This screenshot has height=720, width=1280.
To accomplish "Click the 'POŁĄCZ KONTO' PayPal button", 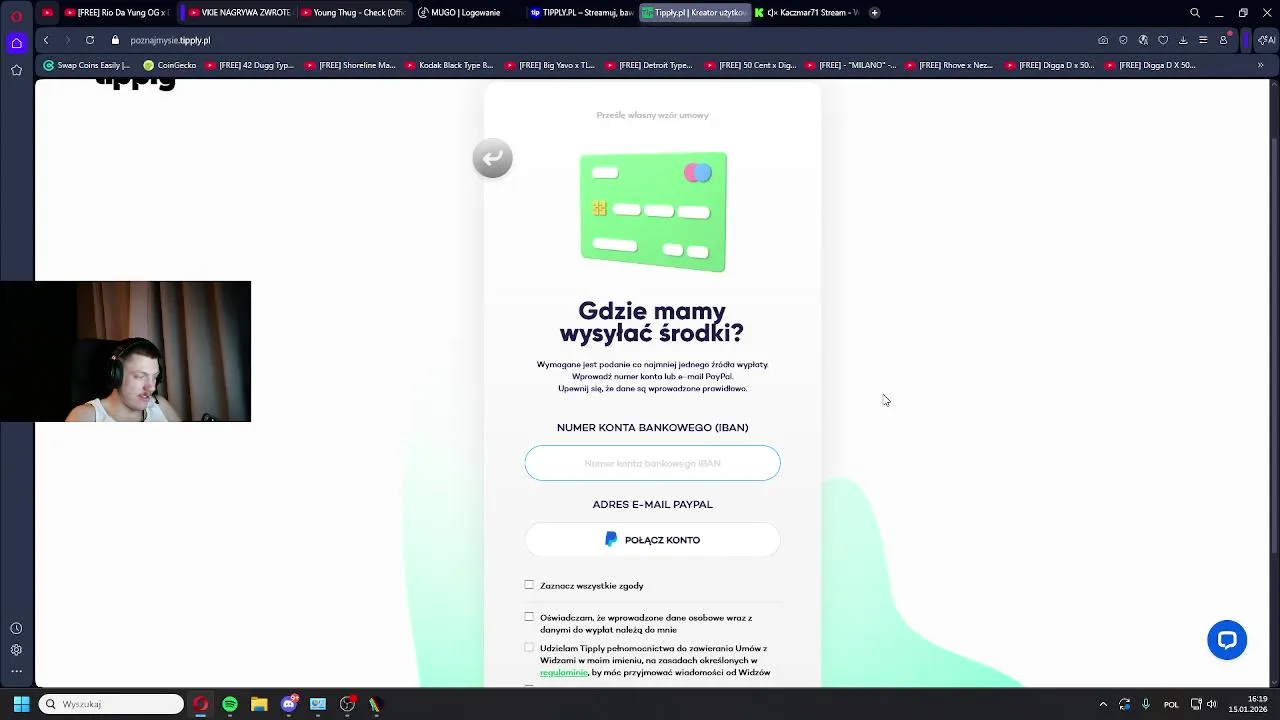I will tap(652, 540).
